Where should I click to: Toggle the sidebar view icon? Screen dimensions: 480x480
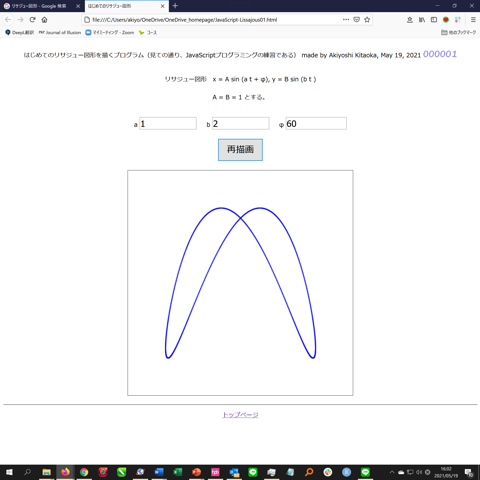click(434, 20)
